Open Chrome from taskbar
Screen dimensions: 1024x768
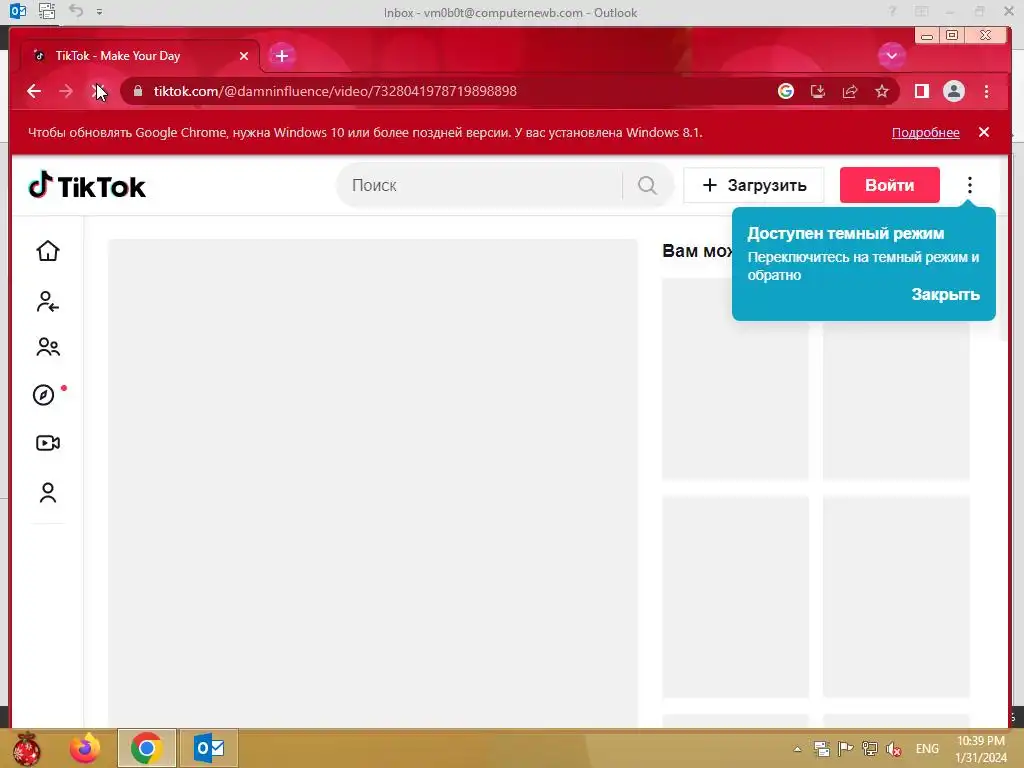(x=146, y=748)
